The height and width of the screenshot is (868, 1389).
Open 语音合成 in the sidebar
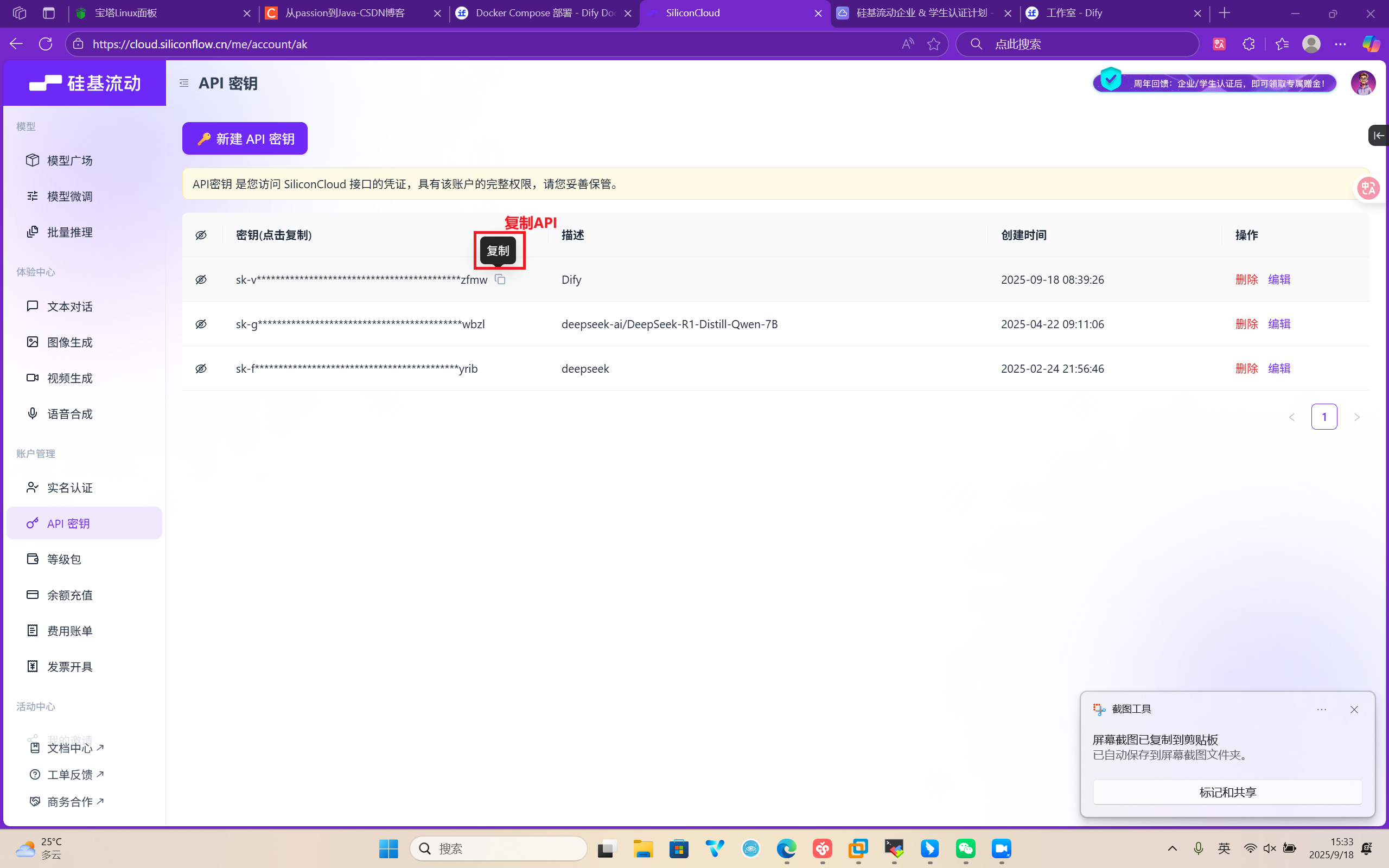69,413
